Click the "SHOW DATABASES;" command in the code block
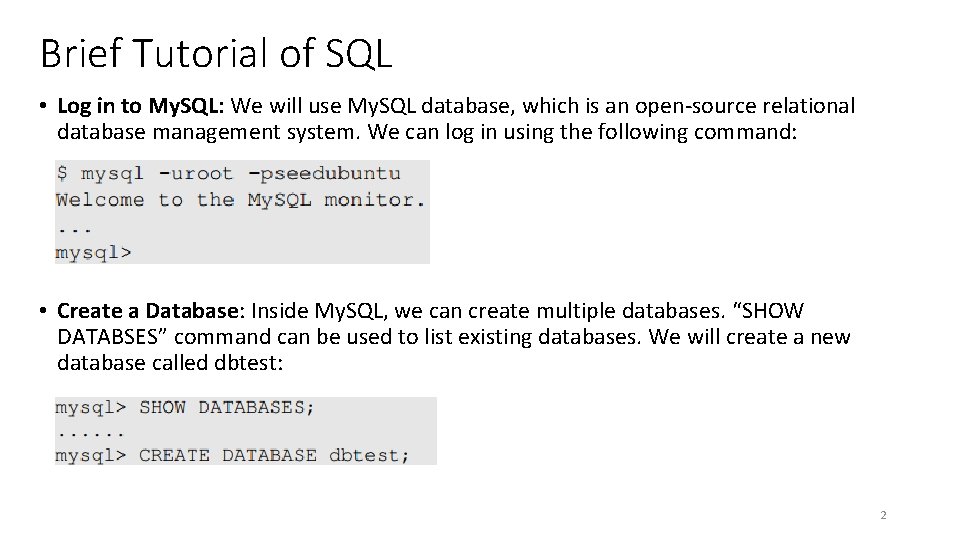 click(227, 407)
